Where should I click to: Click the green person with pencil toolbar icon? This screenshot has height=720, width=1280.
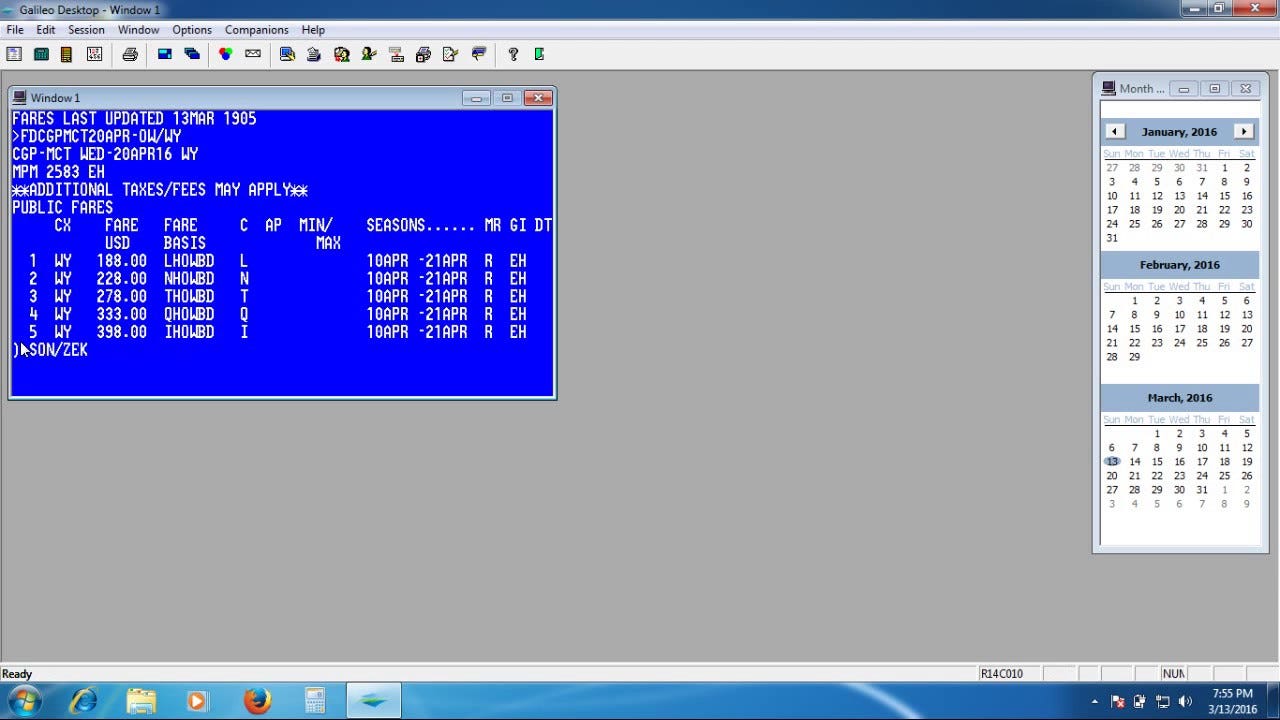pyautogui.click(x=369, y=54)
